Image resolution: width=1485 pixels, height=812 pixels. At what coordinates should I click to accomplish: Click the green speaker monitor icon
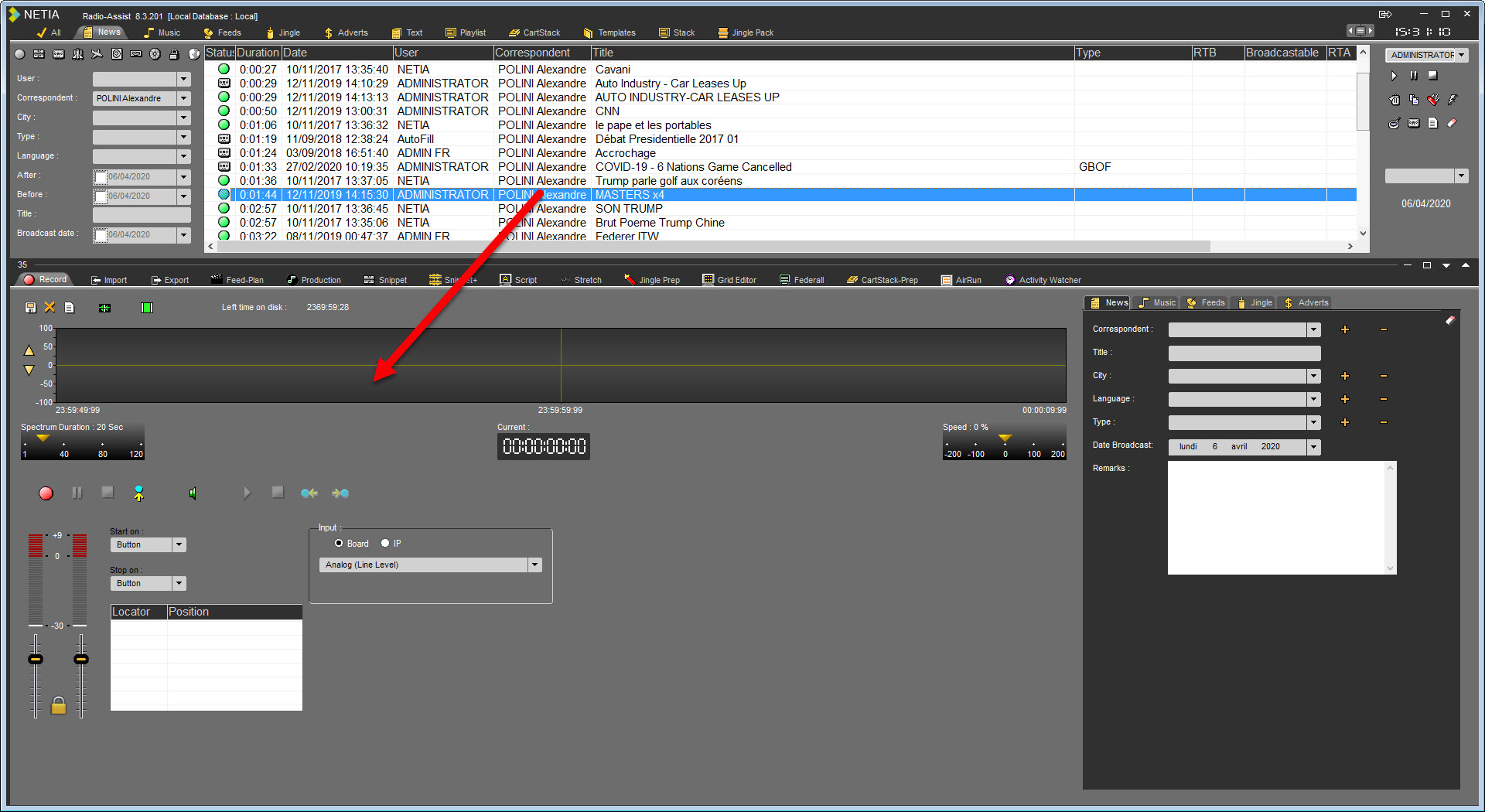pos(193,493)
